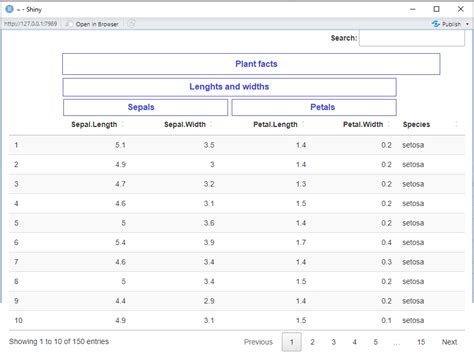This screenshot has width=474, height=363.
Task: Click Sepal.Width value 2.9 in row 9
Action: click(209, 301)
